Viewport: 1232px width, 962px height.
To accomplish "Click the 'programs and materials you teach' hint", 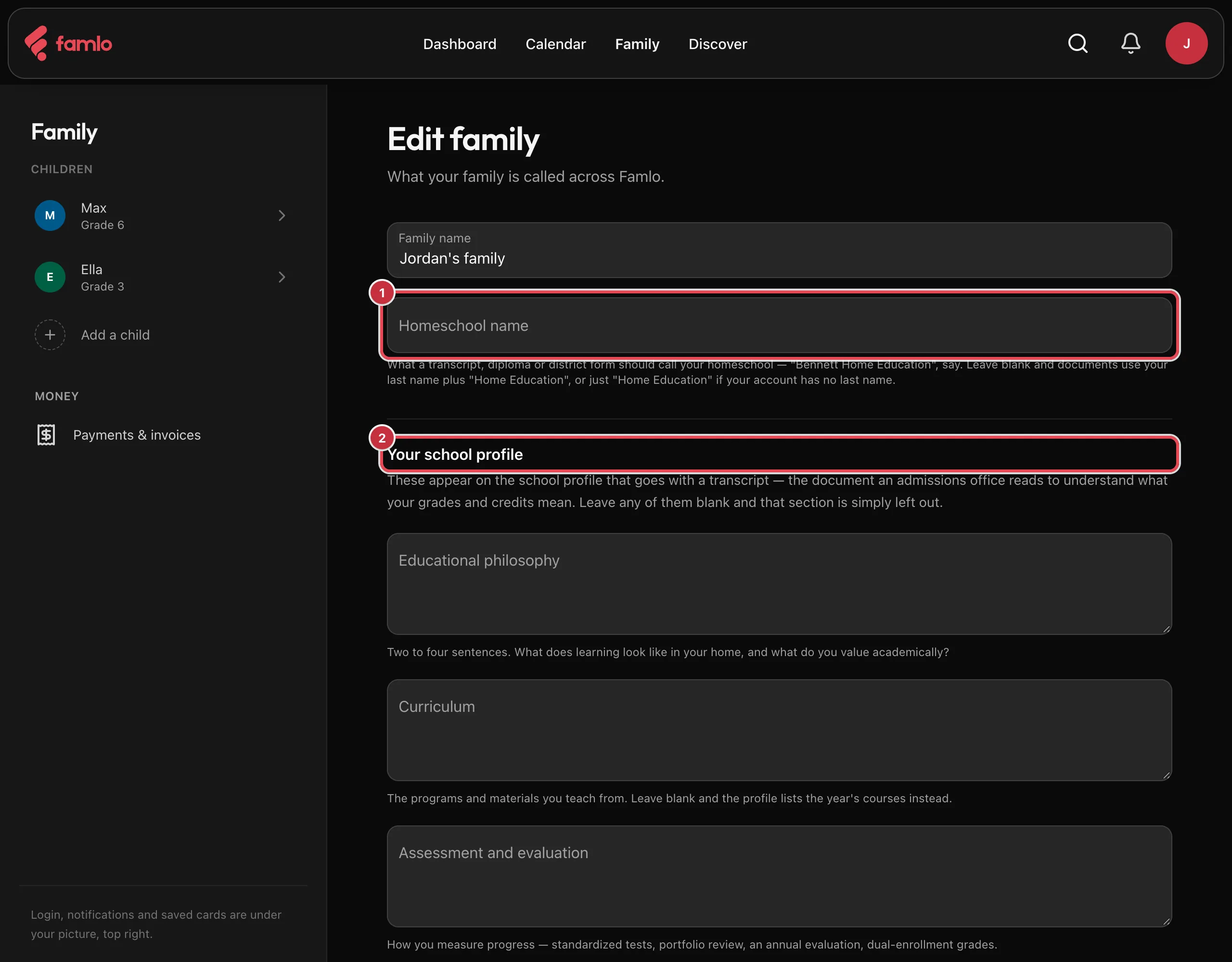I will coord(669,798).
